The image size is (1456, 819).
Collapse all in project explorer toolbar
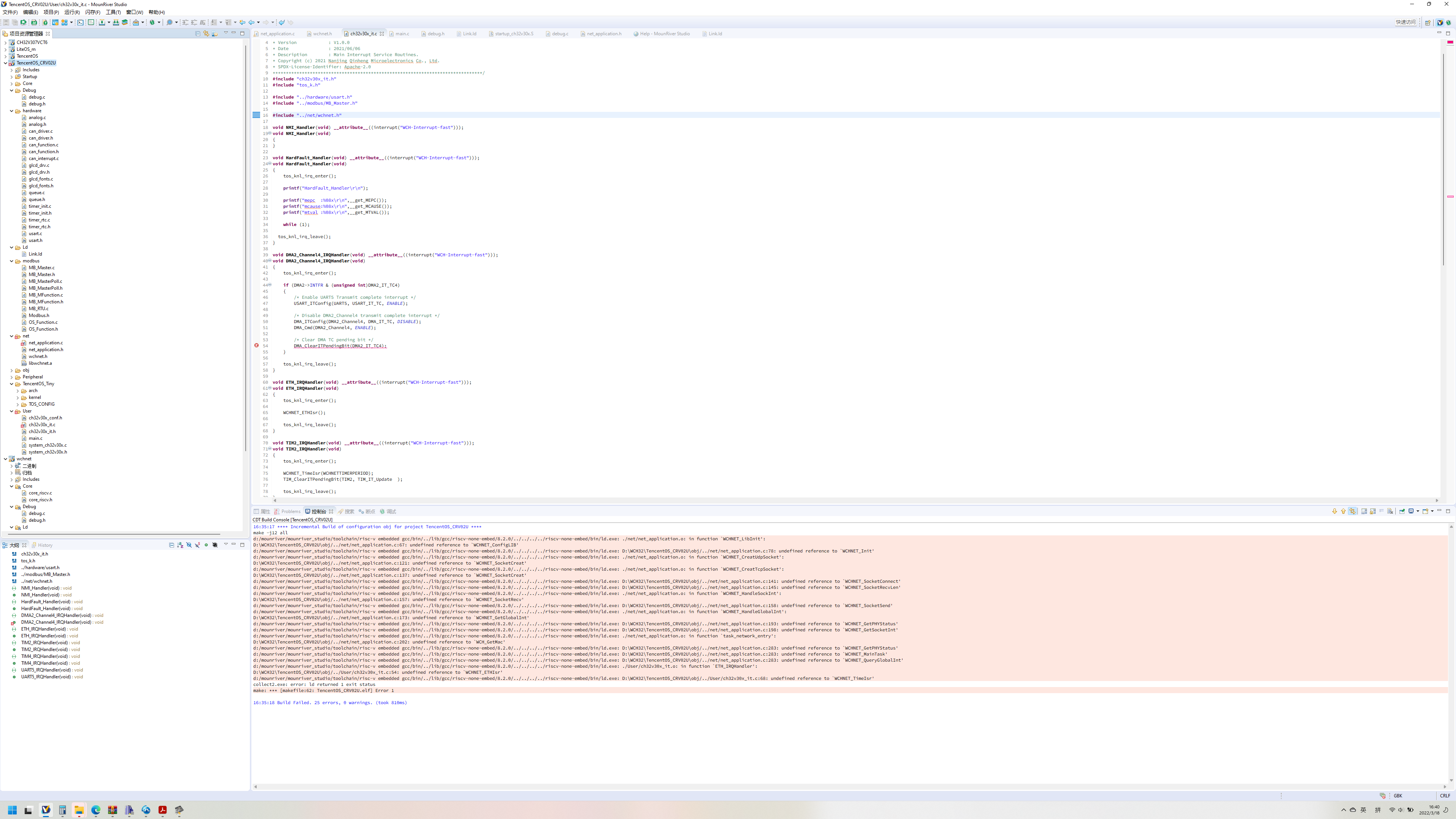click(198, 33)
